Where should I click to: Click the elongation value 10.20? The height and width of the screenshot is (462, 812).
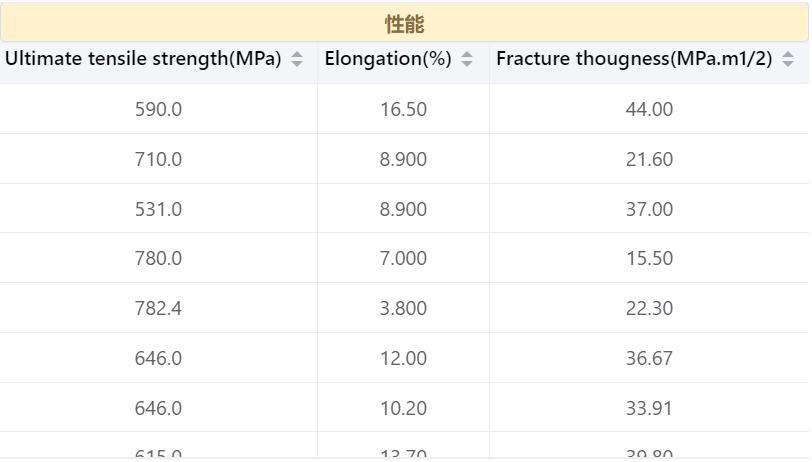(403, 408)
